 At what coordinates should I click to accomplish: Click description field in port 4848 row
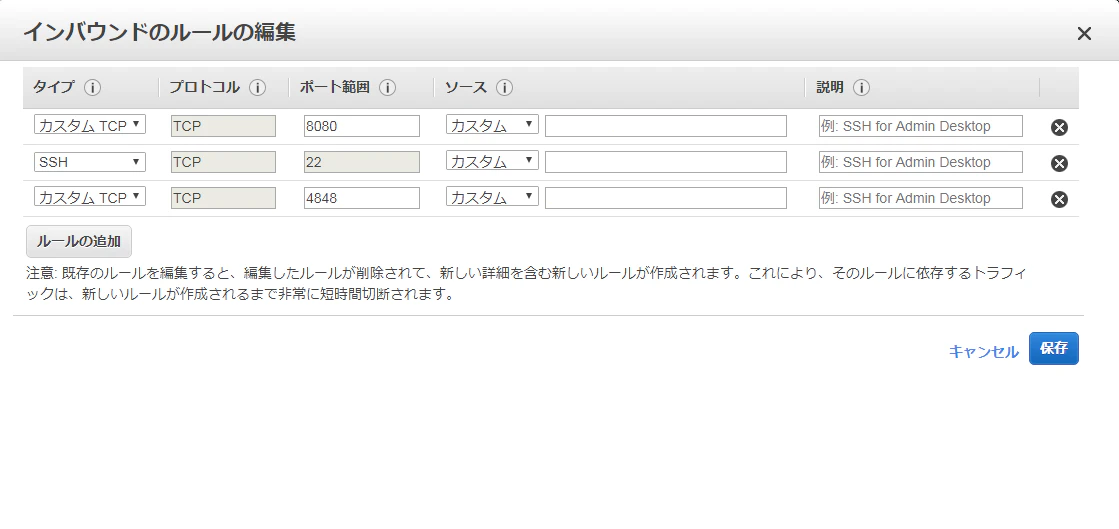click(921, 198)
